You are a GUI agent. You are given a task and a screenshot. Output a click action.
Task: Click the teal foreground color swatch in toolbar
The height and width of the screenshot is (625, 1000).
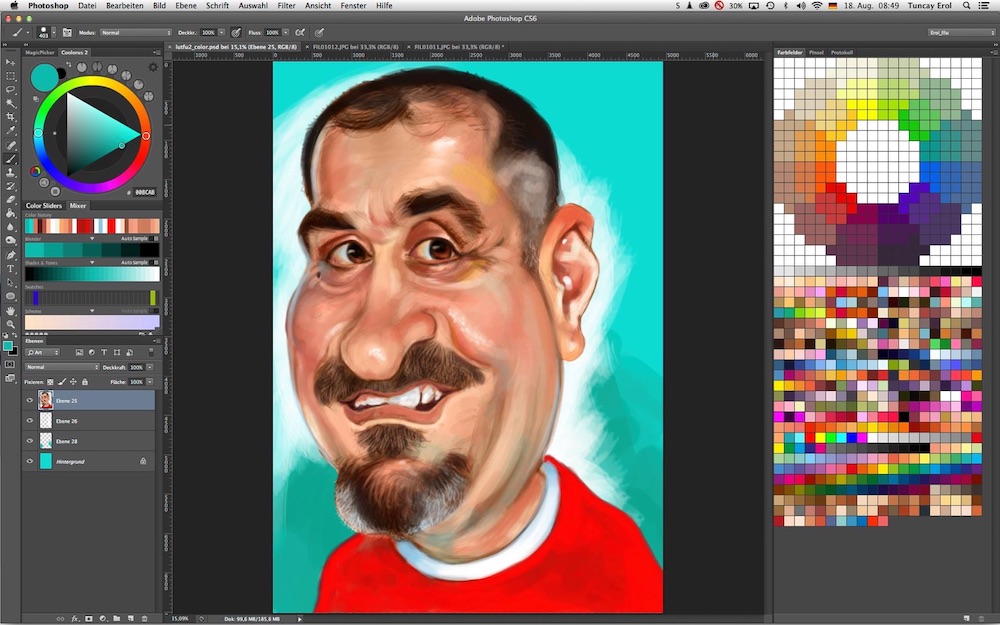point(8,345)
